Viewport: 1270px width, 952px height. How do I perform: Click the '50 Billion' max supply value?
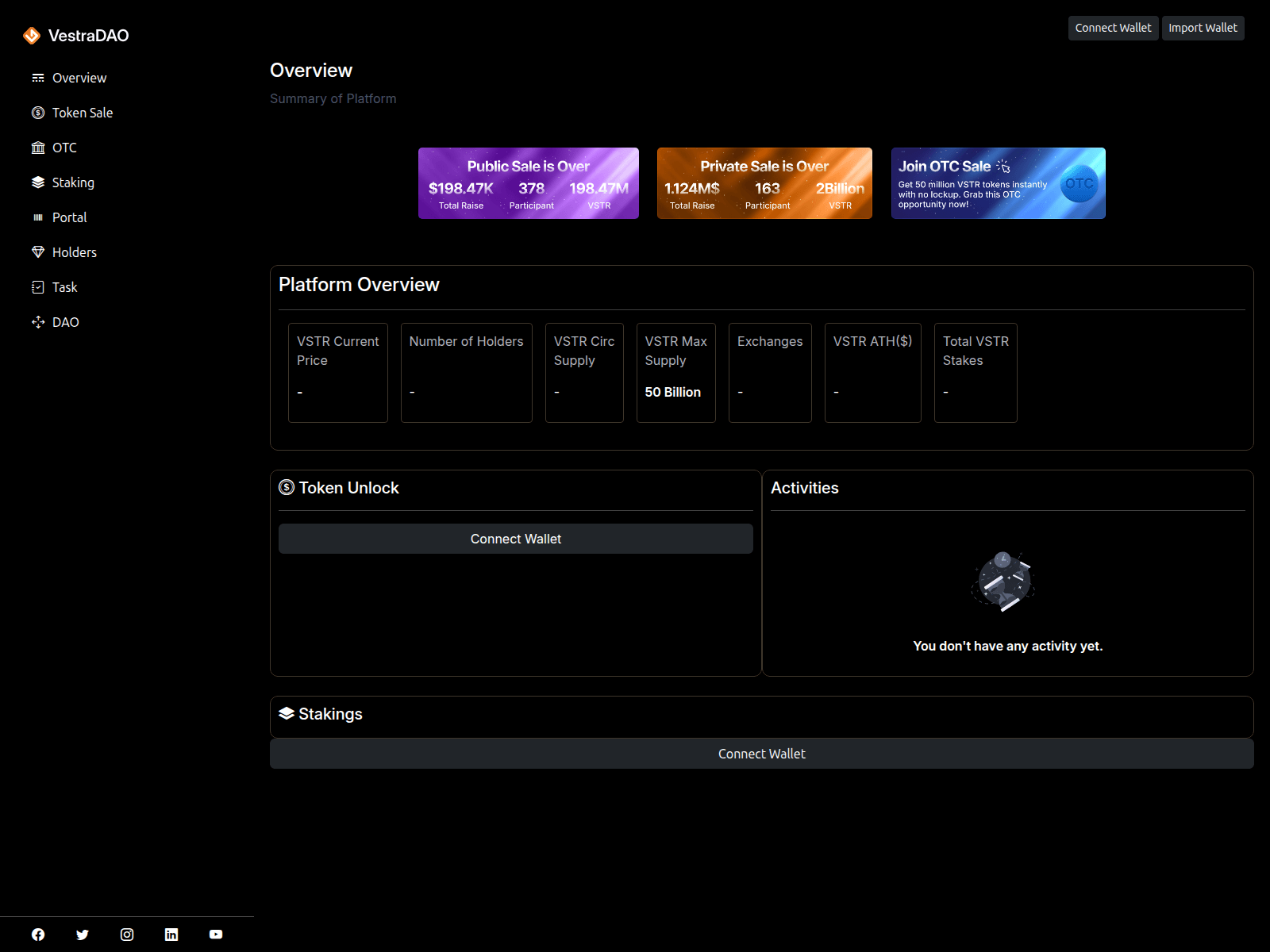tap(673, 392)
